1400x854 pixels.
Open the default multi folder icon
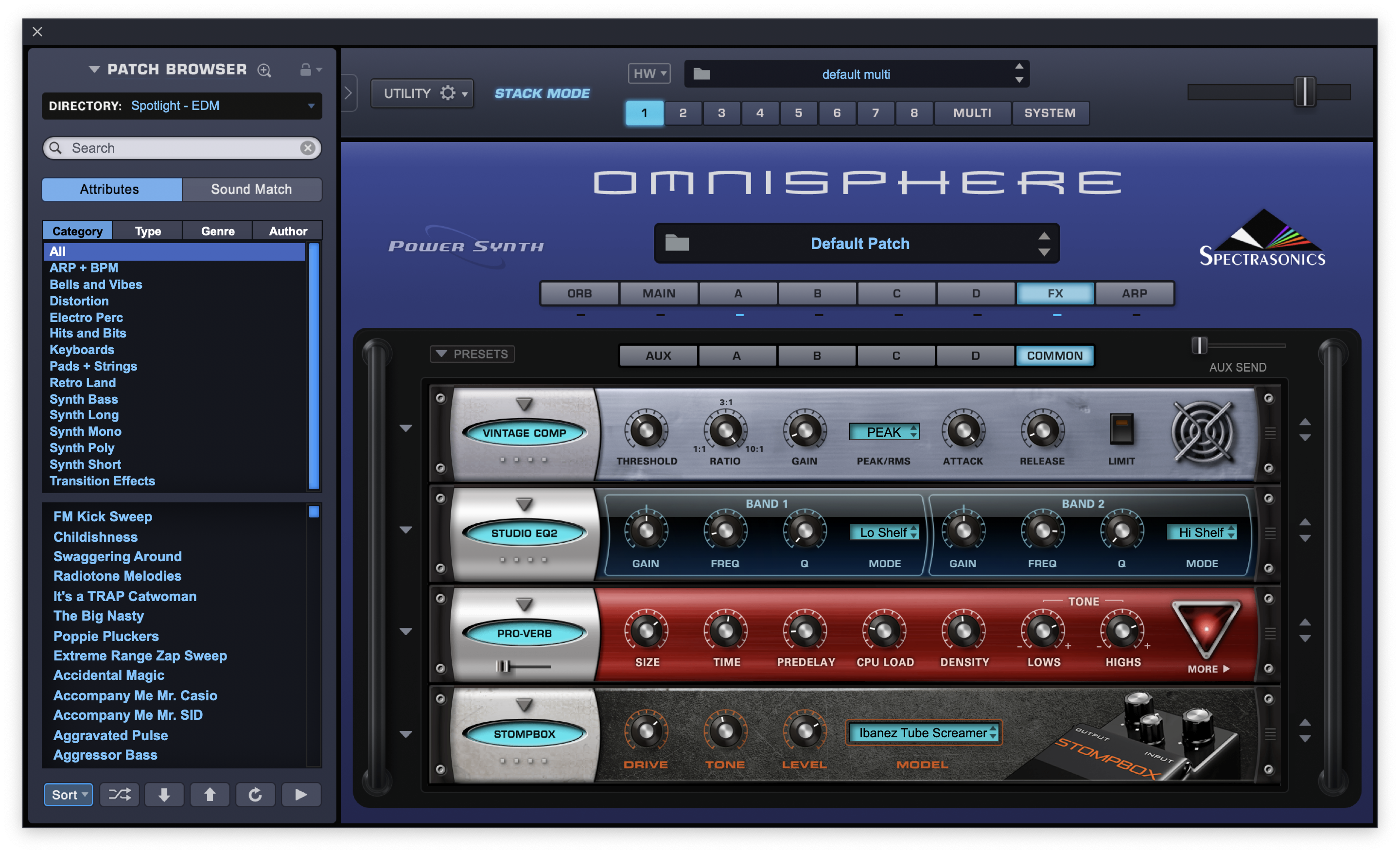click(702, 74)
